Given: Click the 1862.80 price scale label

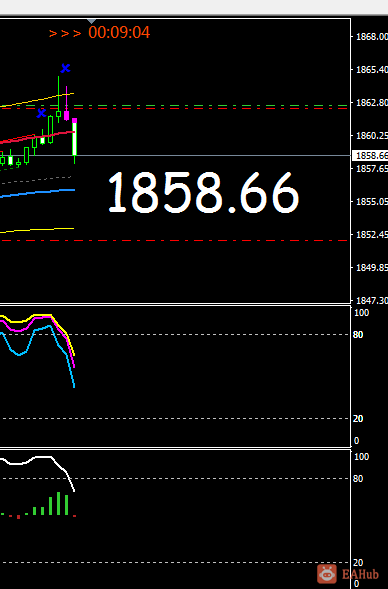Looking at the screenshot, I should (x=371, y=103).
